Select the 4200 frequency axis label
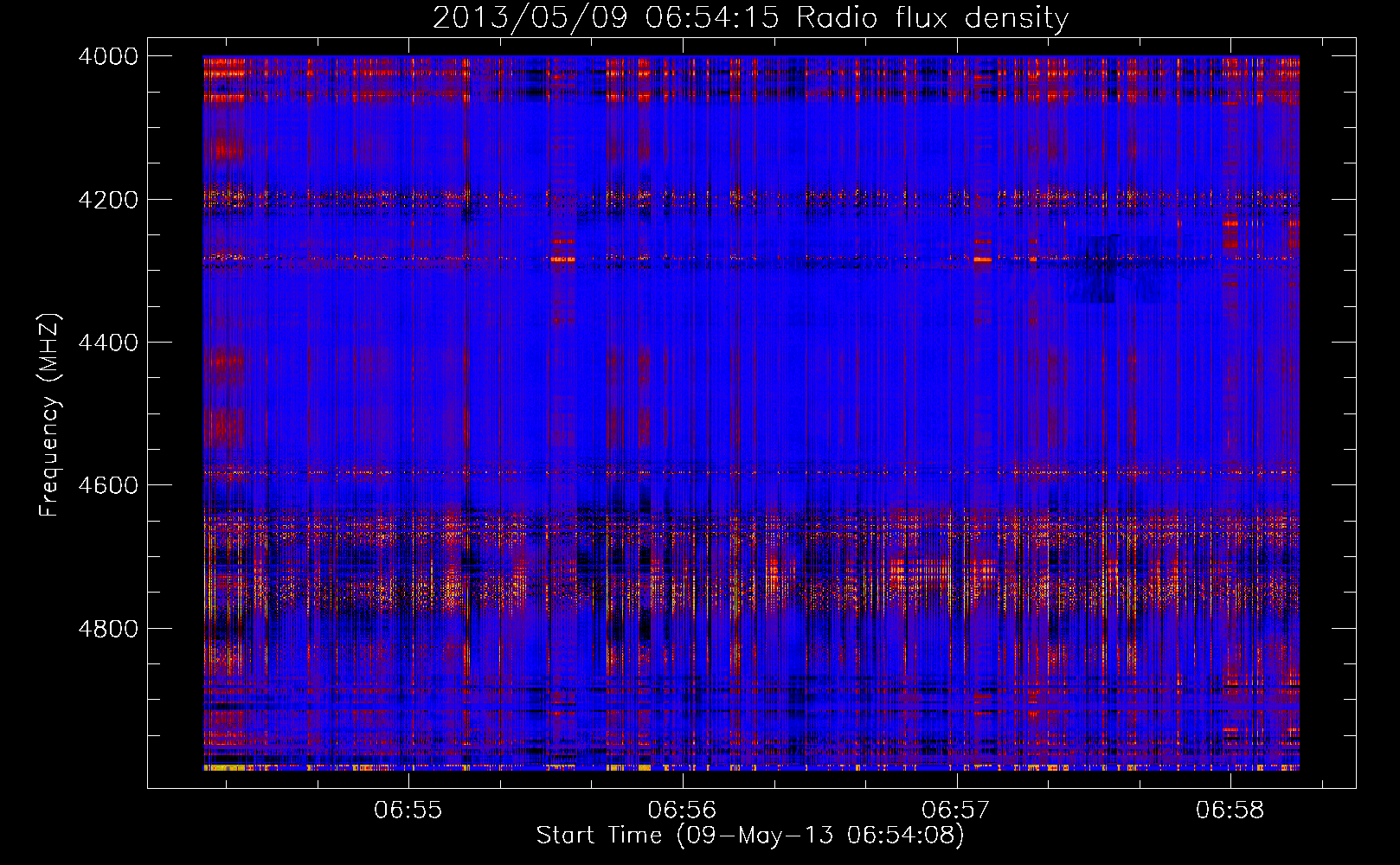 tap(108, 199)
